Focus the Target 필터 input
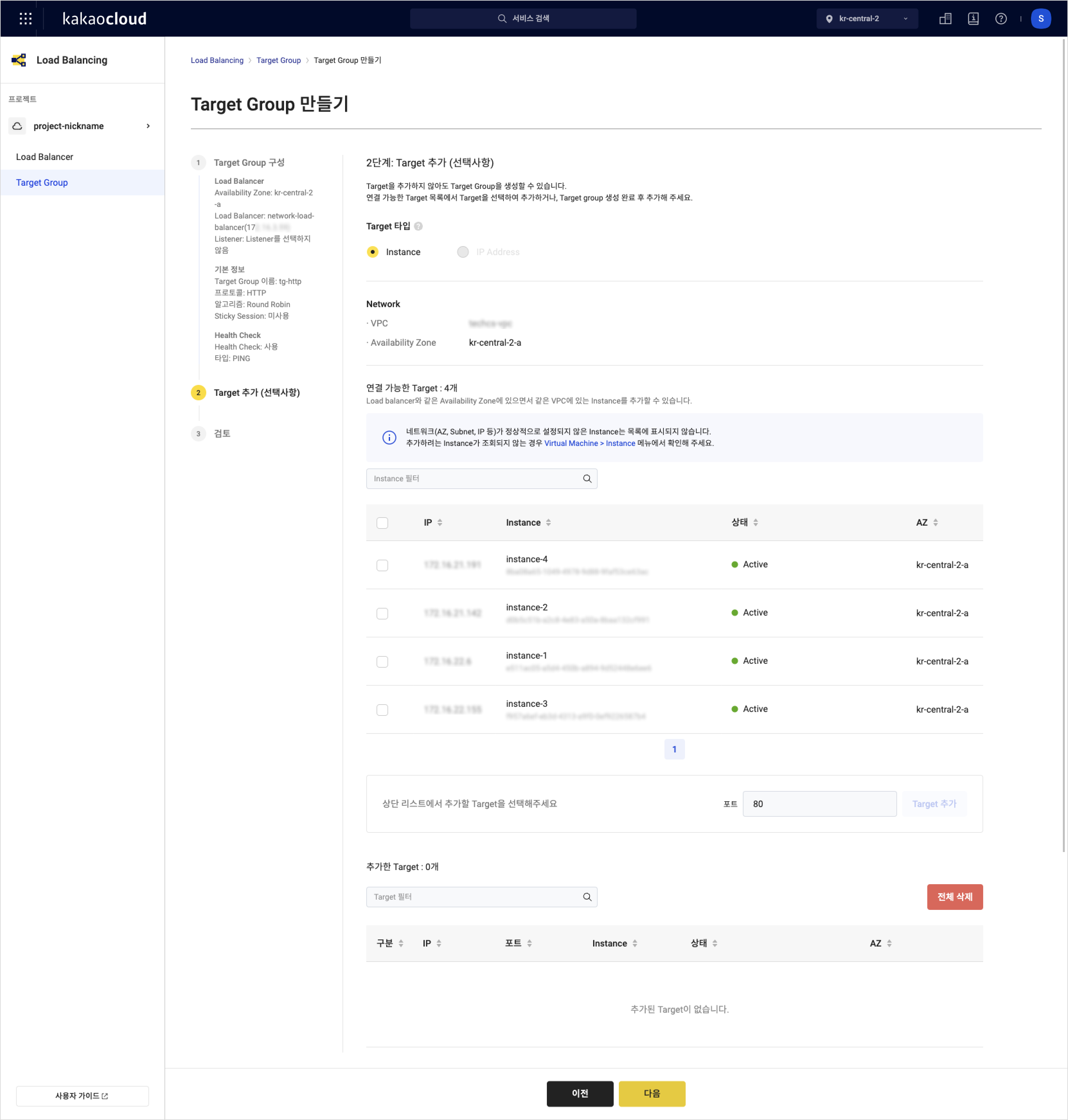1068x1120 pixels. (x=482, y=897)
